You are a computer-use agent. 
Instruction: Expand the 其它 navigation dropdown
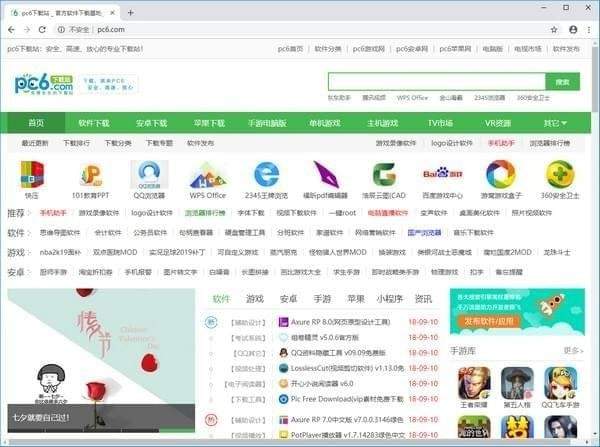pos(555,123)
